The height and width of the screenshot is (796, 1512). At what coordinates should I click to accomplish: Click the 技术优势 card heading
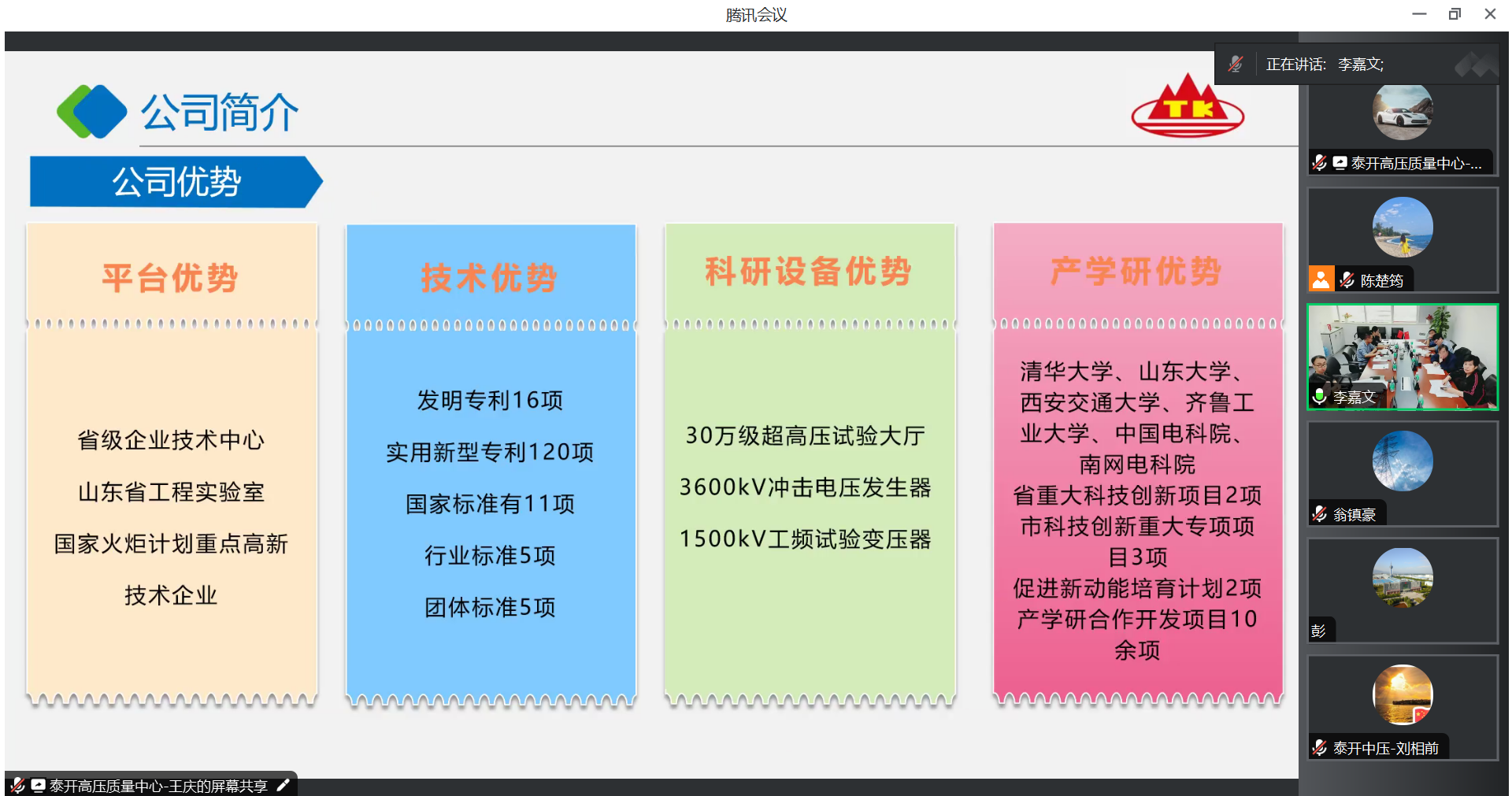(489, 278)
